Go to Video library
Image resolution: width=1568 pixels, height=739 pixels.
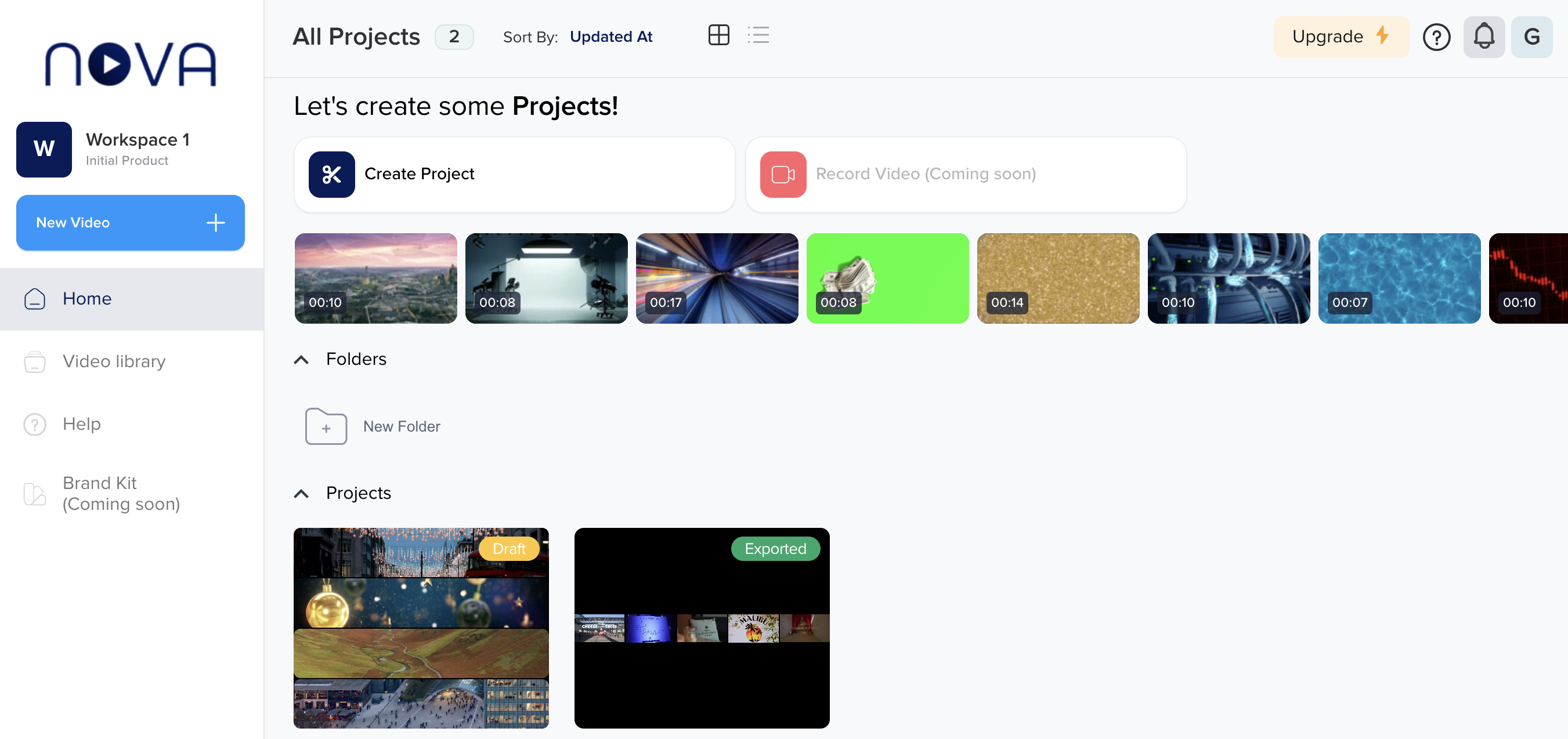114,361
